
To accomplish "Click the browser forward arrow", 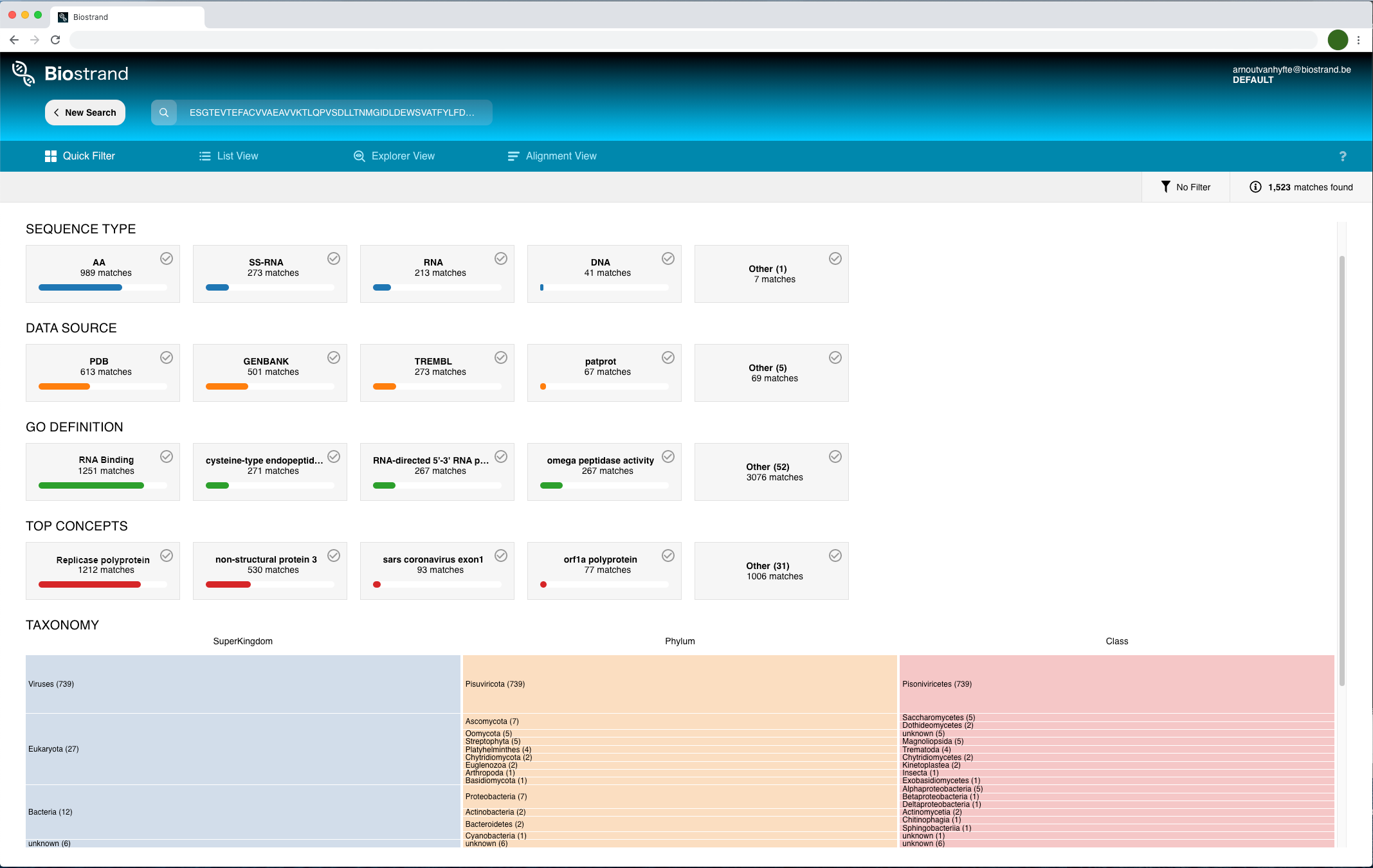I will tap(35, 40).
